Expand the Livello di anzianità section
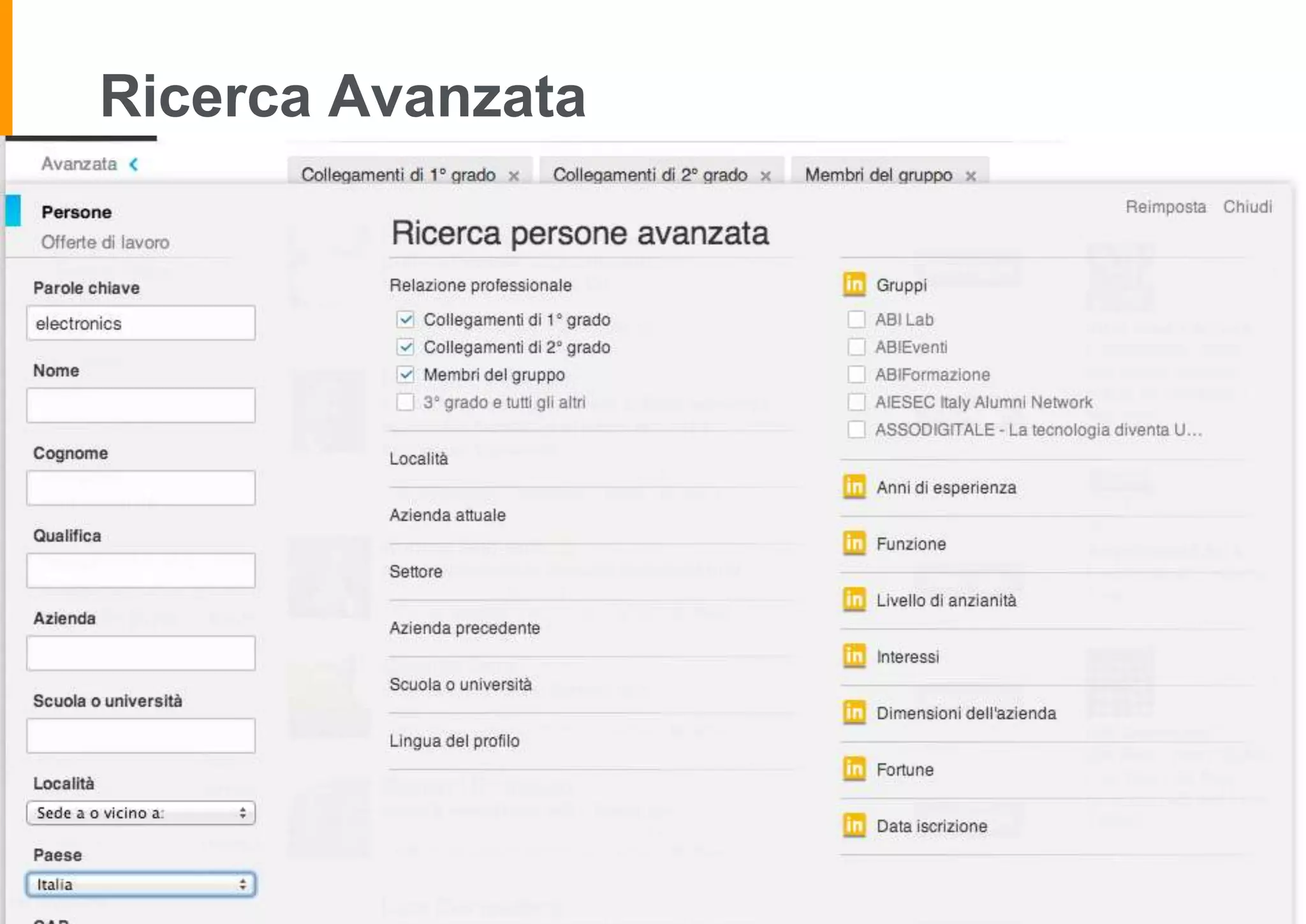Image resolution: width=1306 pixels, height=924 pixels. (946, 600)
